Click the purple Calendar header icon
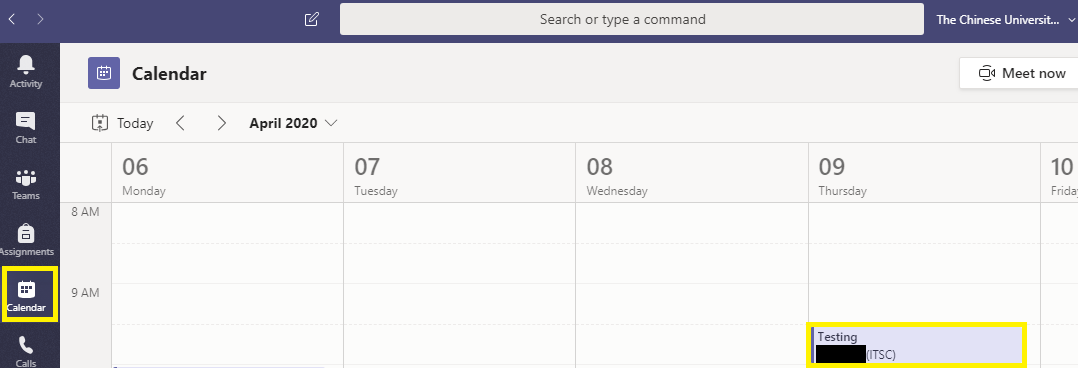Screen dimensions: 1078x370 (104, 73)
